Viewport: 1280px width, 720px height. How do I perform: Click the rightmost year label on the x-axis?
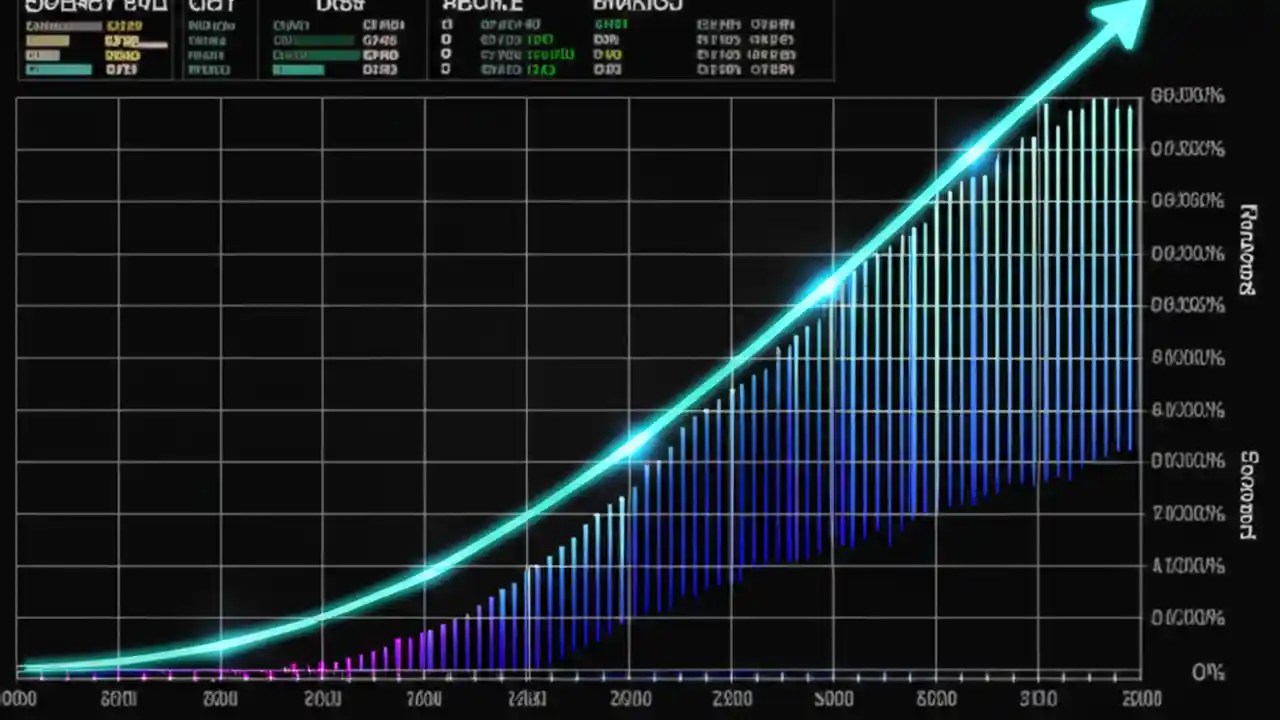[1143, 697]
